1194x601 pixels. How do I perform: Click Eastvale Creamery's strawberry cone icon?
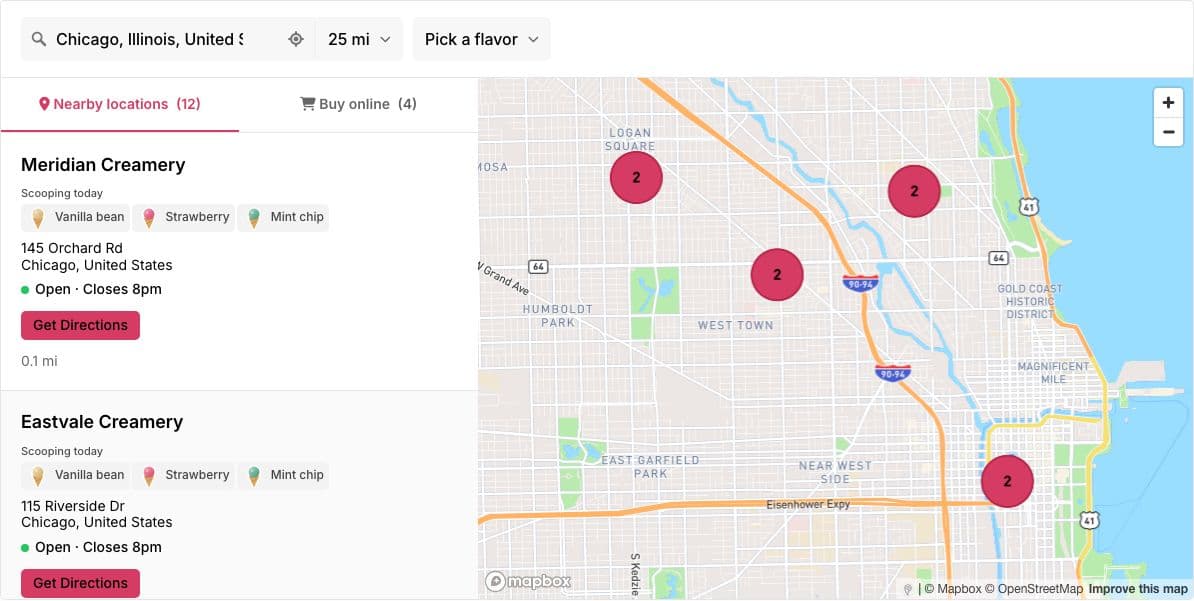[x=148, y=476]
